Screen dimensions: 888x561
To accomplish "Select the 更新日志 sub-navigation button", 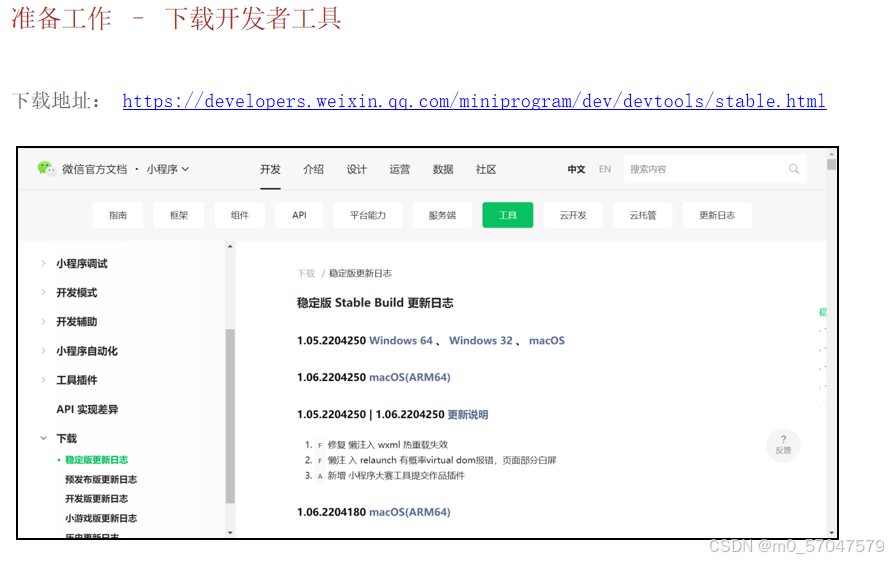I will (x=717, y=215).
